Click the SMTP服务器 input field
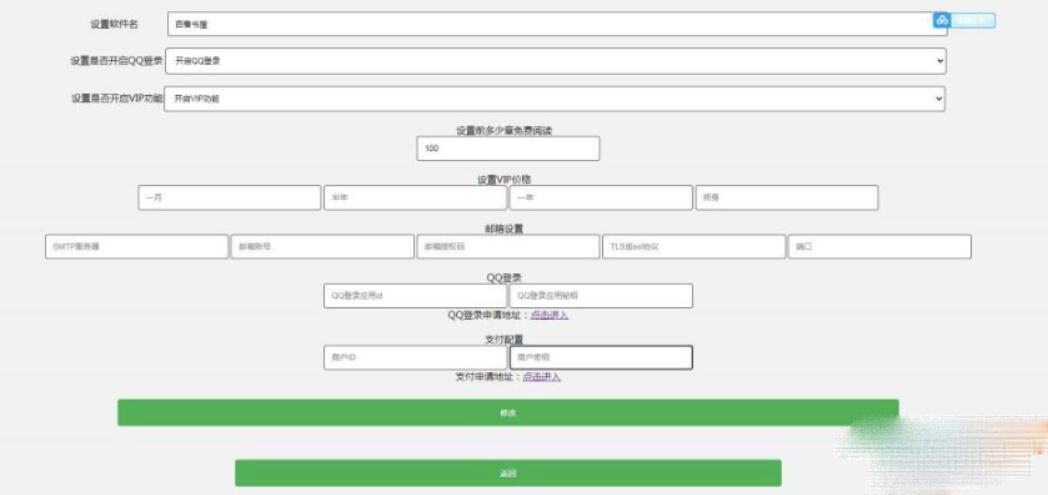Image resolution: width=1048 pixels, height=495 pixels. (x=135, y=247)
